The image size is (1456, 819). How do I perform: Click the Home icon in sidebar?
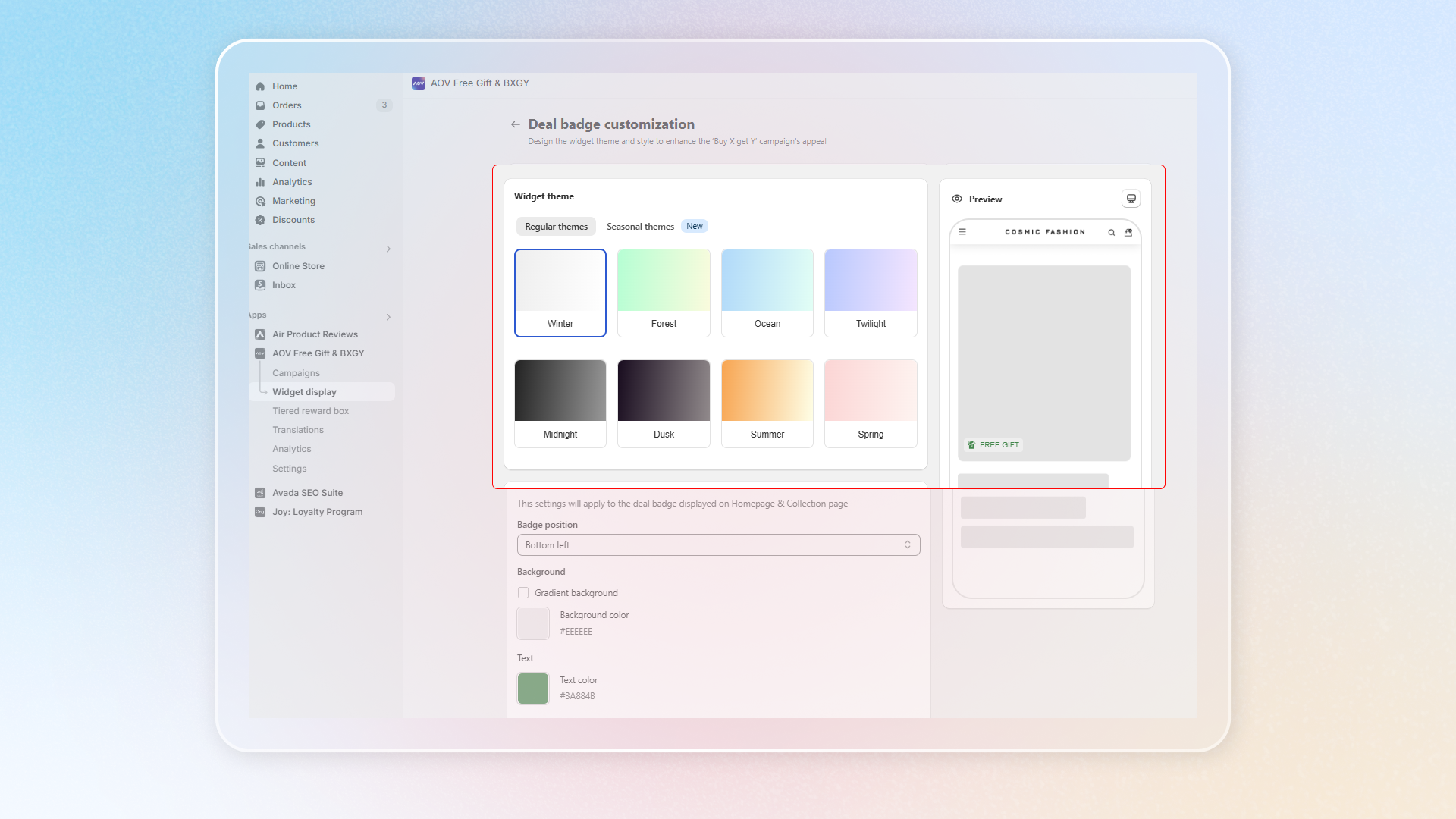pyautogui.click(x=260, y=86)
